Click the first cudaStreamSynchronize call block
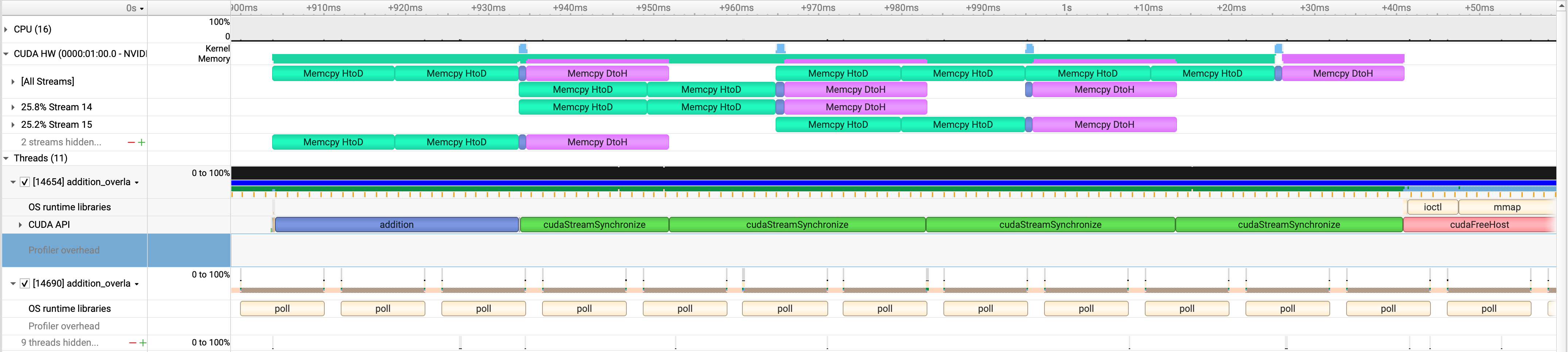 point(594,225)
